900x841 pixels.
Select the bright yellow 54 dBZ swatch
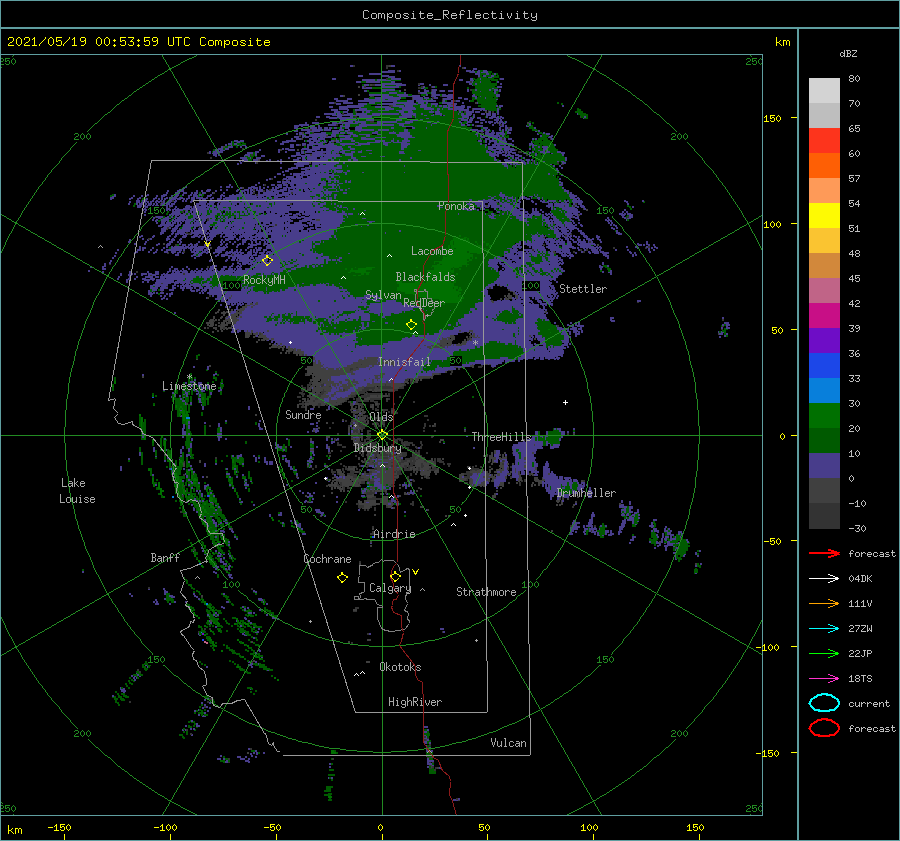tap(824, 215)
